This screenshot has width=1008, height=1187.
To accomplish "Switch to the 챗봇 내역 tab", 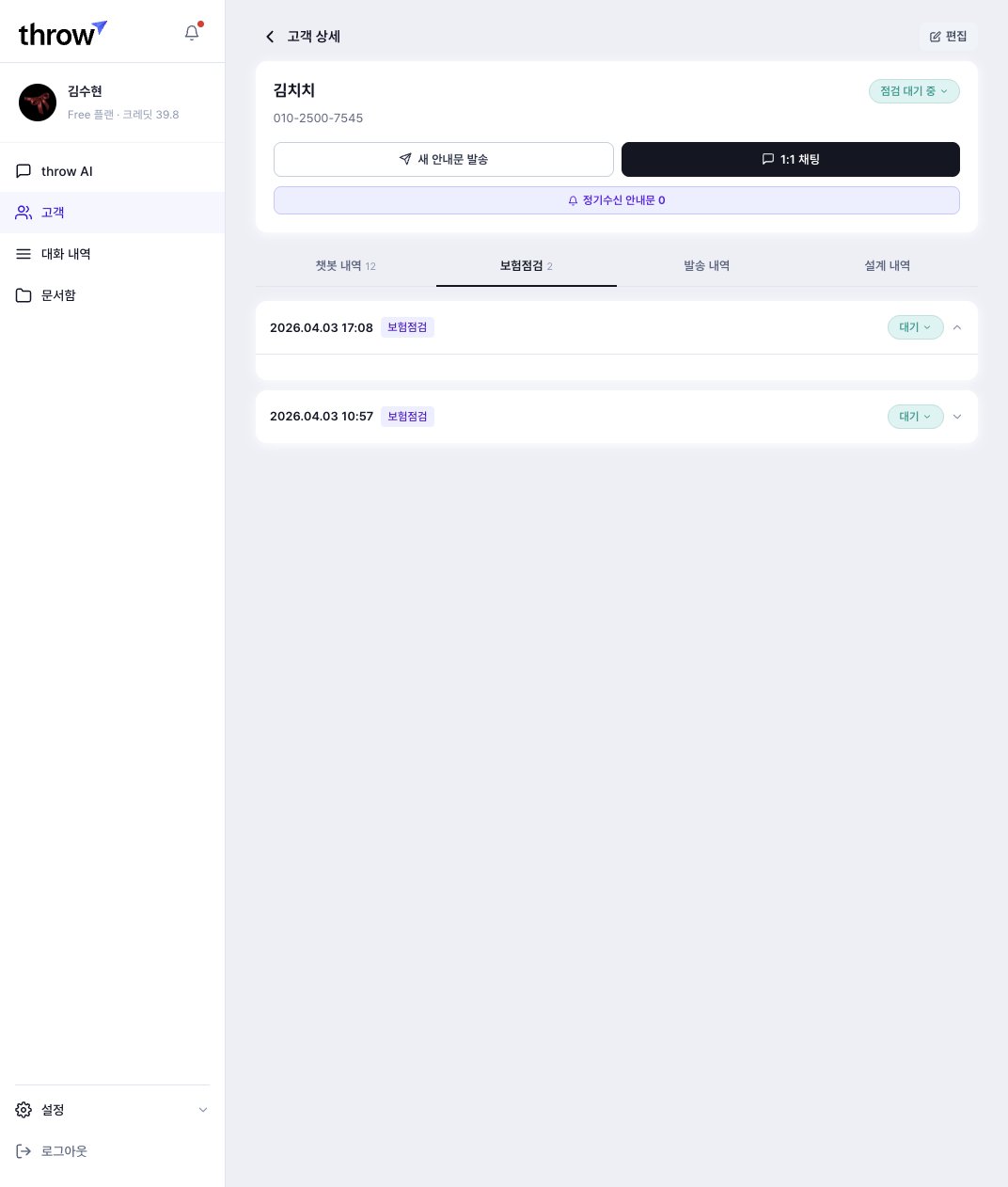I will (x=345, y=266).
